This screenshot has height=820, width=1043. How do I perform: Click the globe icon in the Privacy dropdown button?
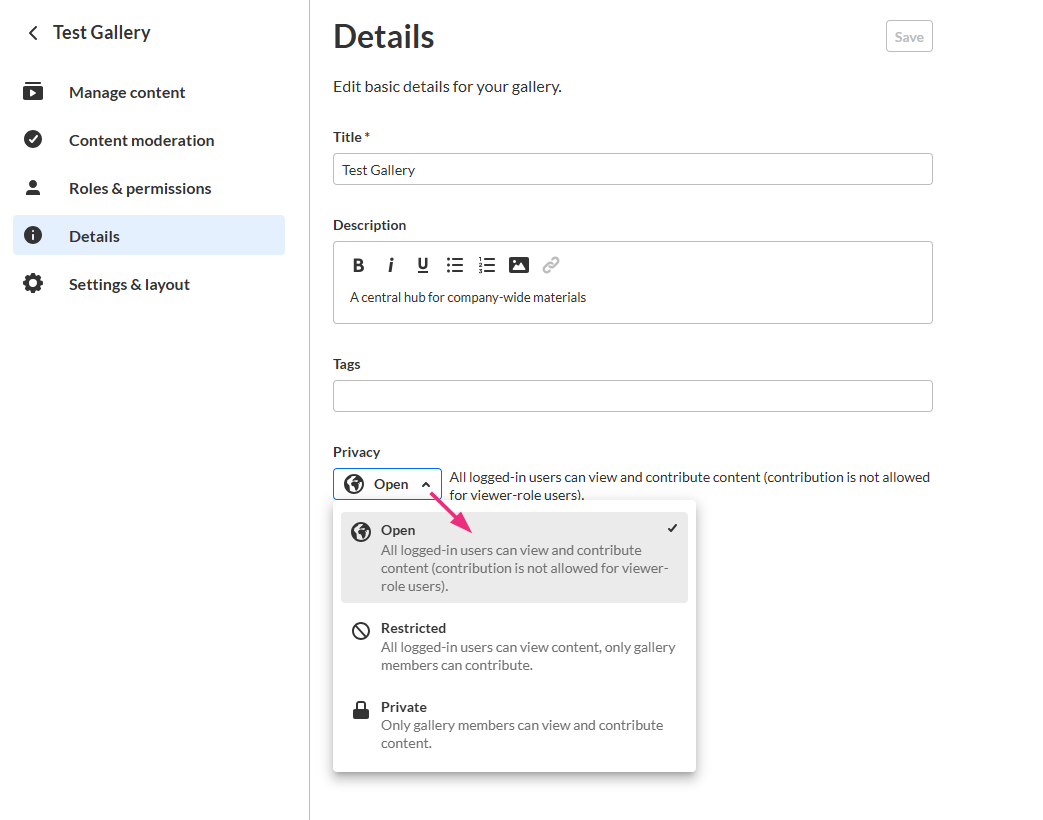pos(354,484)
